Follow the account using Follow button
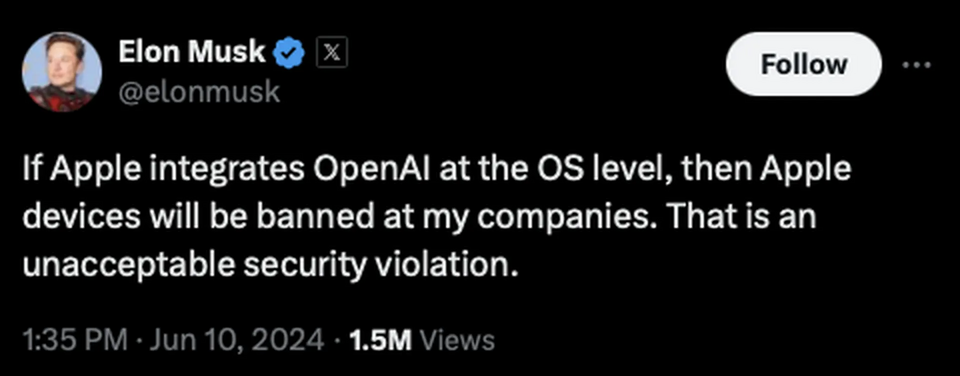 point(803,64)
